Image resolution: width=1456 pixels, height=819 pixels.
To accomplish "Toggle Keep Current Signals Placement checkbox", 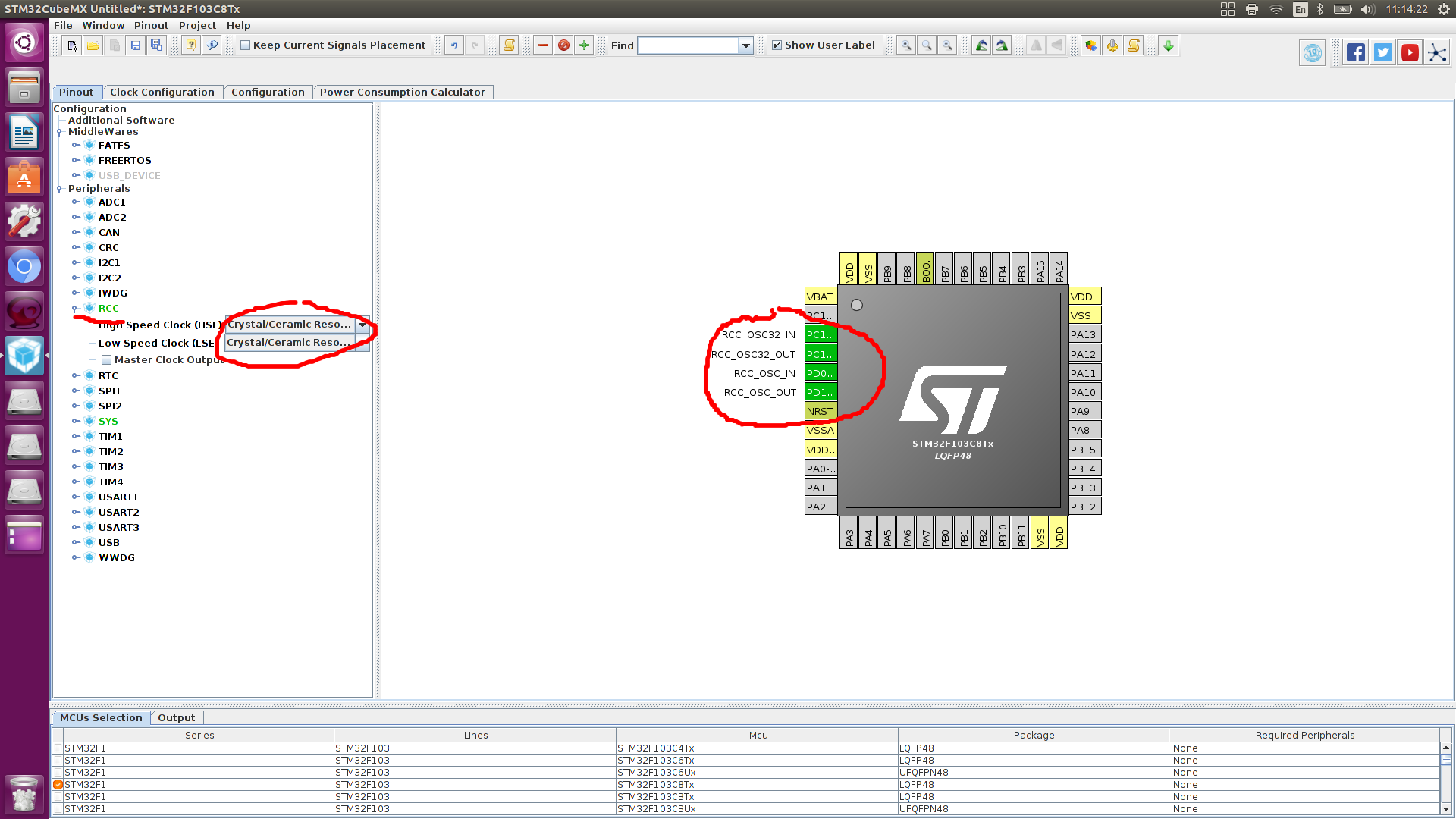I will (246, 45).
